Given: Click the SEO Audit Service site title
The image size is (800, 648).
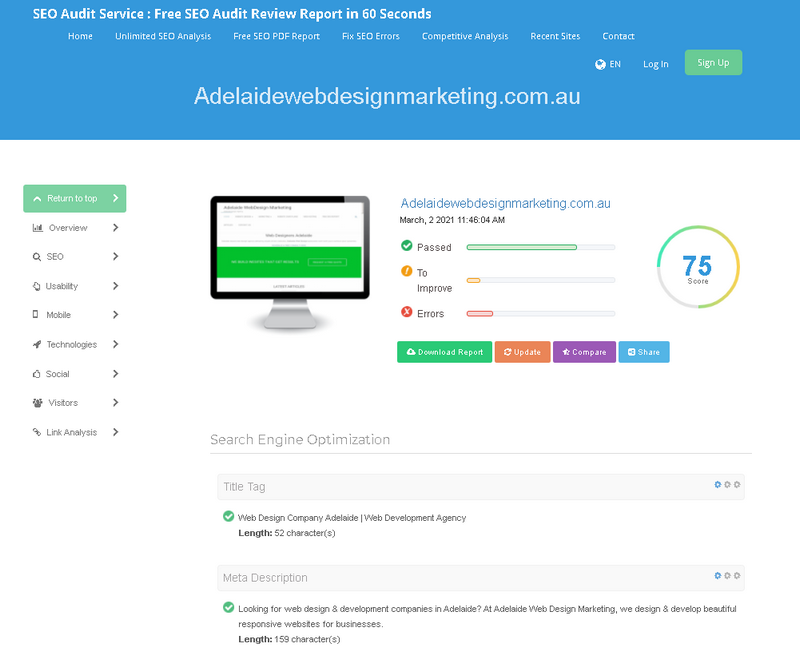Looking at the screenshot, I should (x=232, y=14).
